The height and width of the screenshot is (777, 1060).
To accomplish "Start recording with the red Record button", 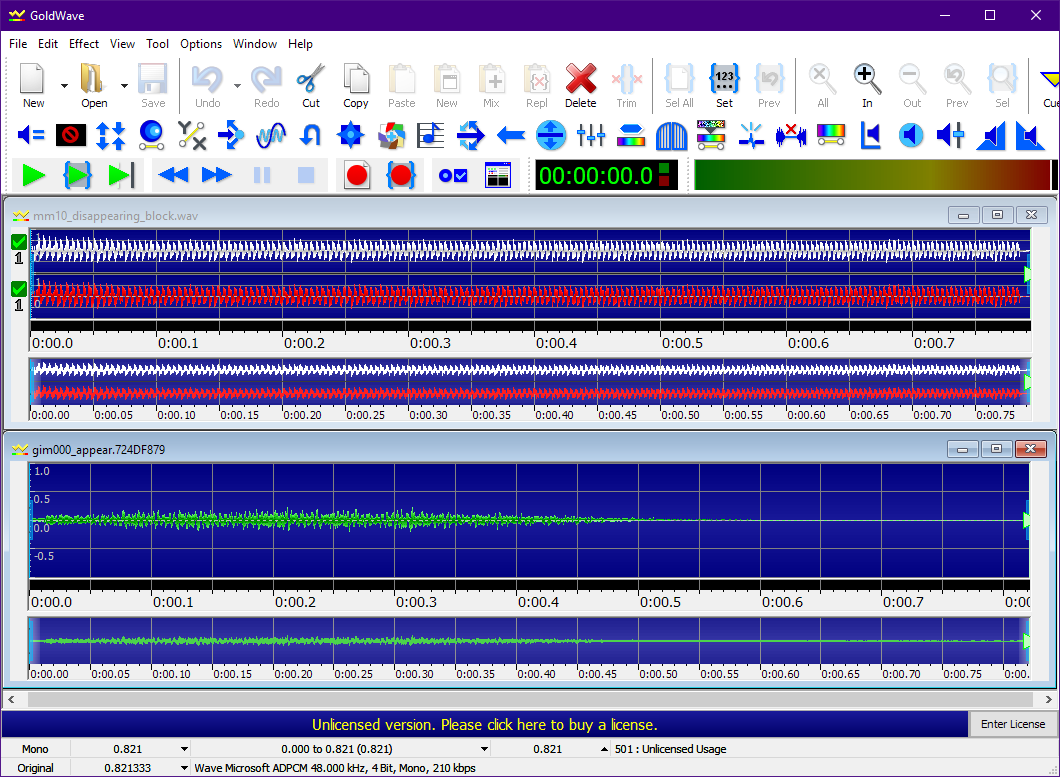I will pyautogui.click(x=357, y=176).
